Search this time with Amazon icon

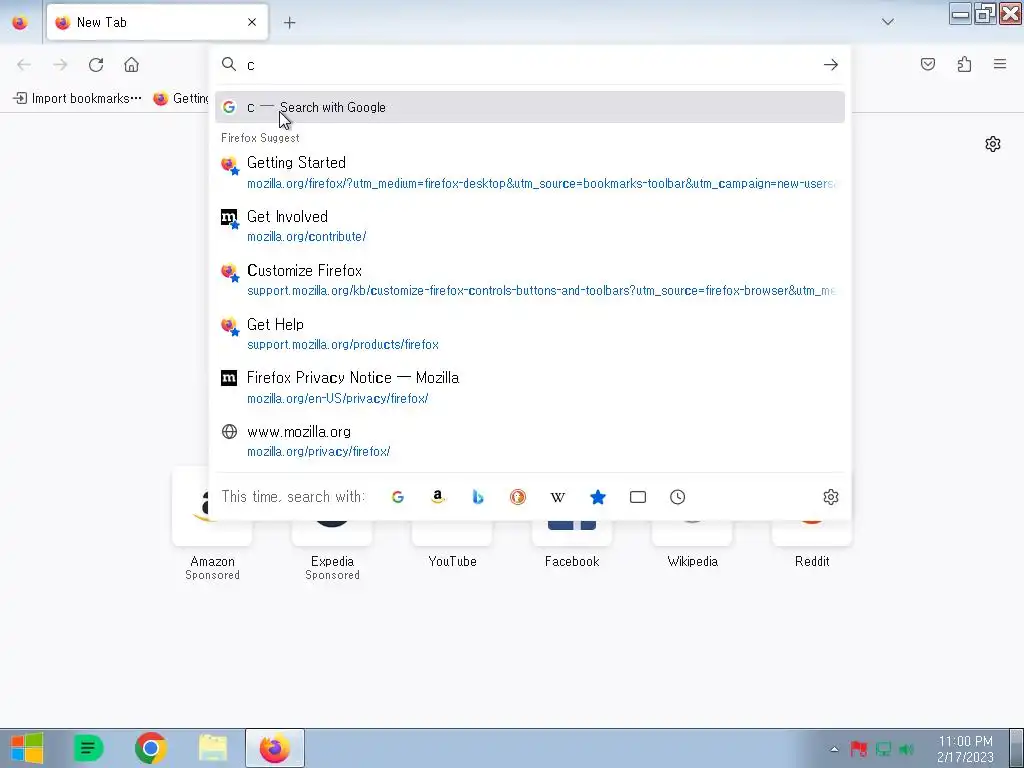[x=438, y=497]
